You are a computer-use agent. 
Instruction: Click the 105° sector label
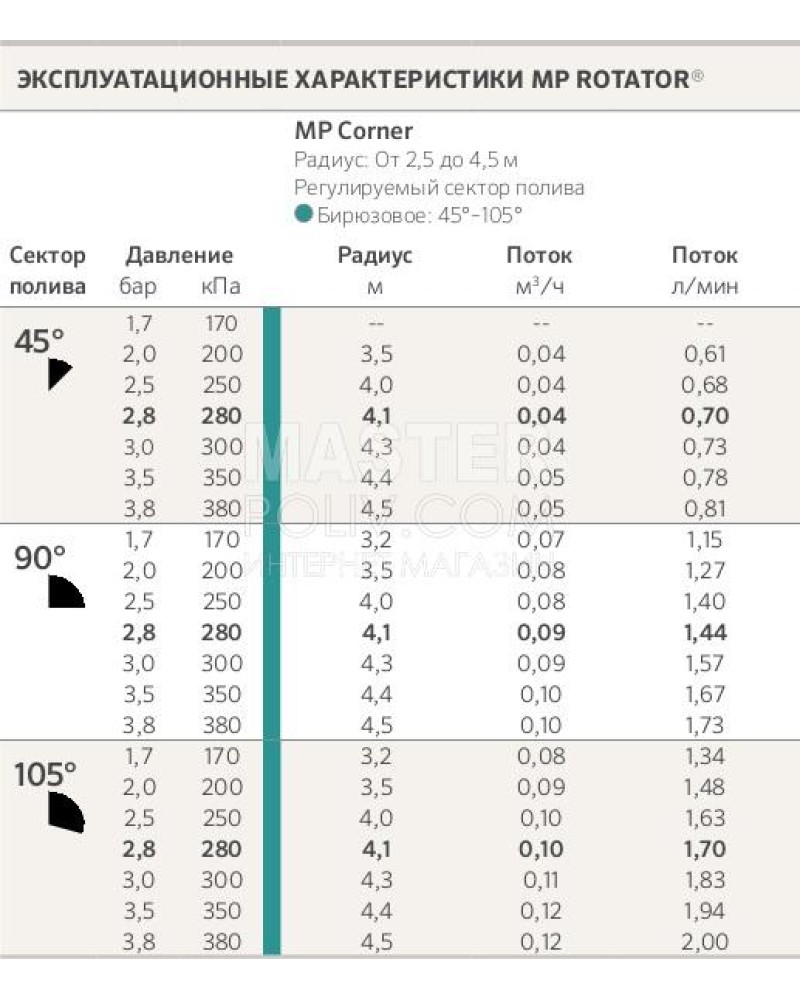45,773
